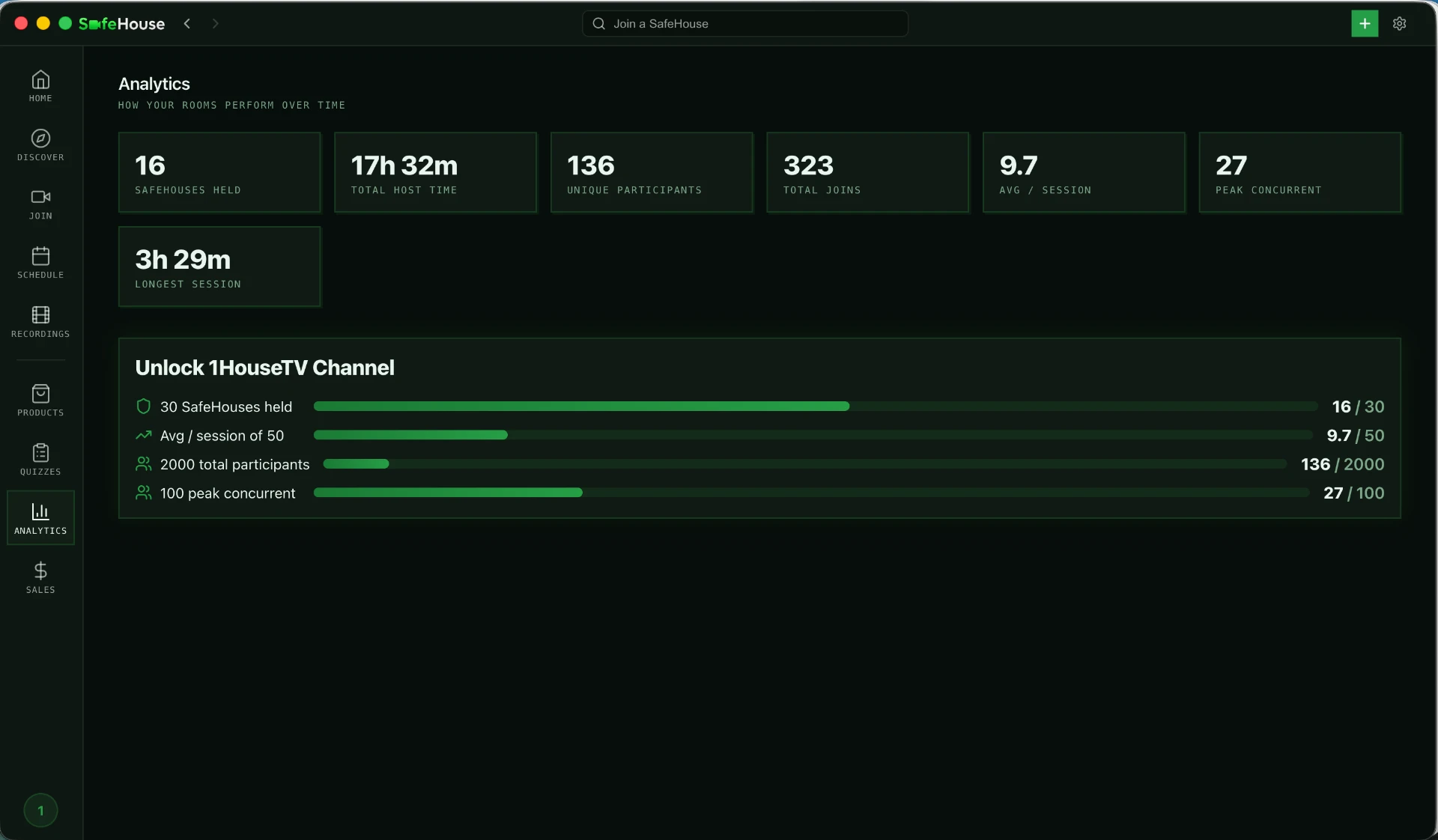Click the macOS green zoom button
The height and width of the screenshot is (840, 1438).
(x=65, y=23)
